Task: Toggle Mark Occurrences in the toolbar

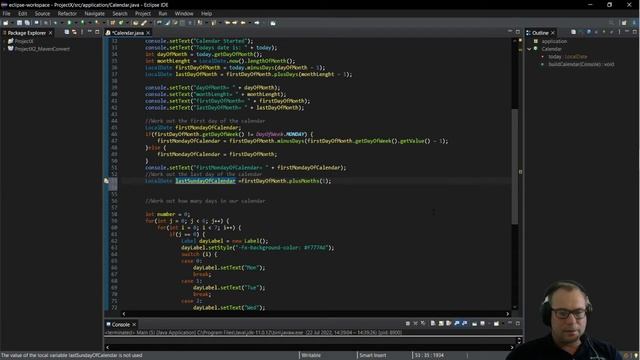Action: [167, 23]
